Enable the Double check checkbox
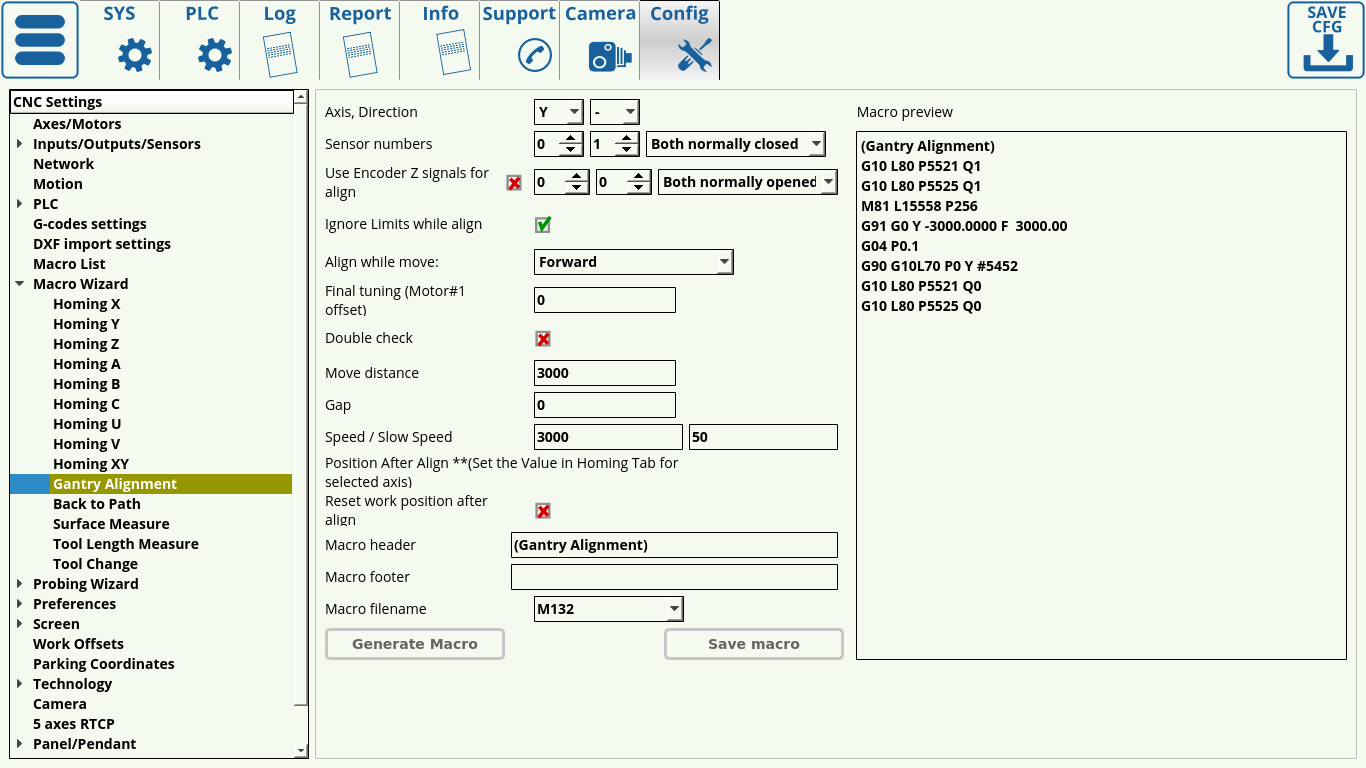This screenshot has width=1366, height=768. tap(543, 339)
